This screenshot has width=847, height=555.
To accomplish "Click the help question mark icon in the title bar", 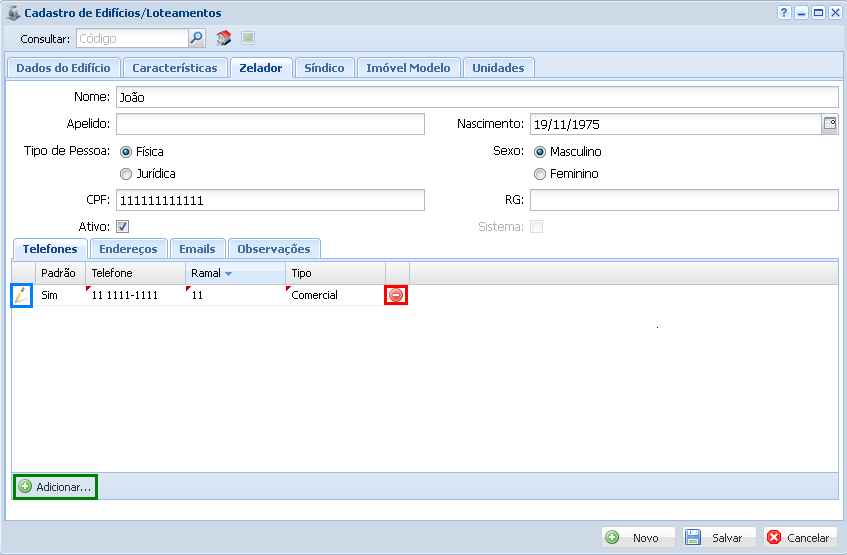I will point(784,13).
